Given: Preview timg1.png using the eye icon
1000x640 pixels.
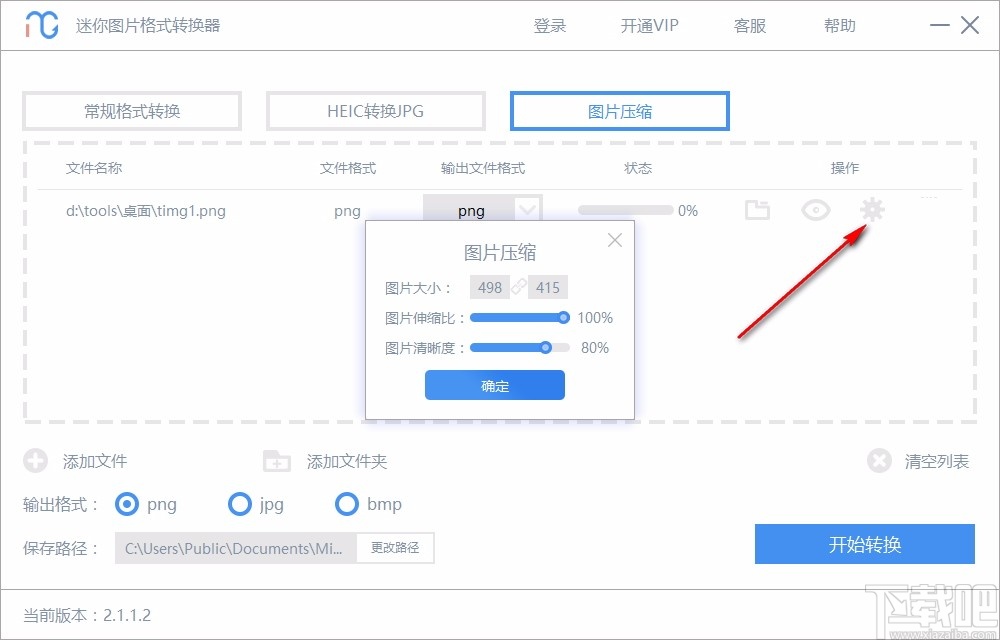Looking at the screenshot, I should [x=815, y=210].
